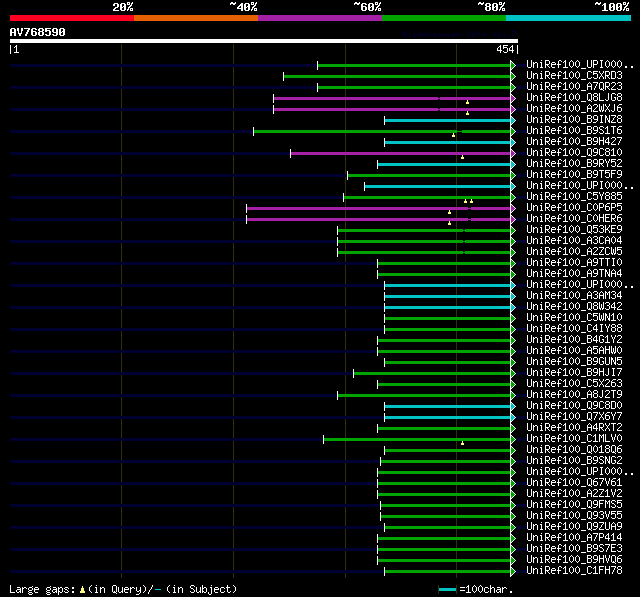Click the green alignment bar for B9GUN5
Screen dimensions: 640x597
coord(447,362)
